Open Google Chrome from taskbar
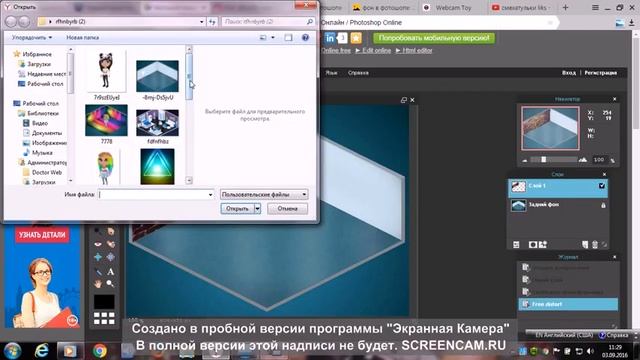640x360 pixels. pos(100,351)
